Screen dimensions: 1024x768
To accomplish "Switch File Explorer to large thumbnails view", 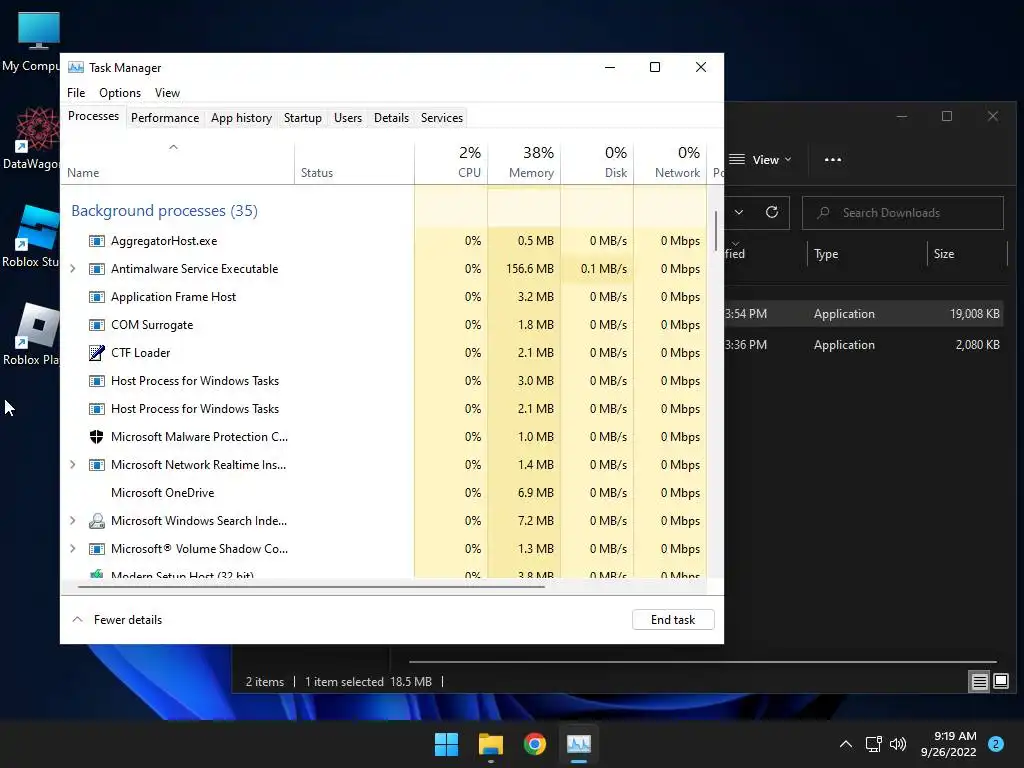I will (x=1001, y=682).
